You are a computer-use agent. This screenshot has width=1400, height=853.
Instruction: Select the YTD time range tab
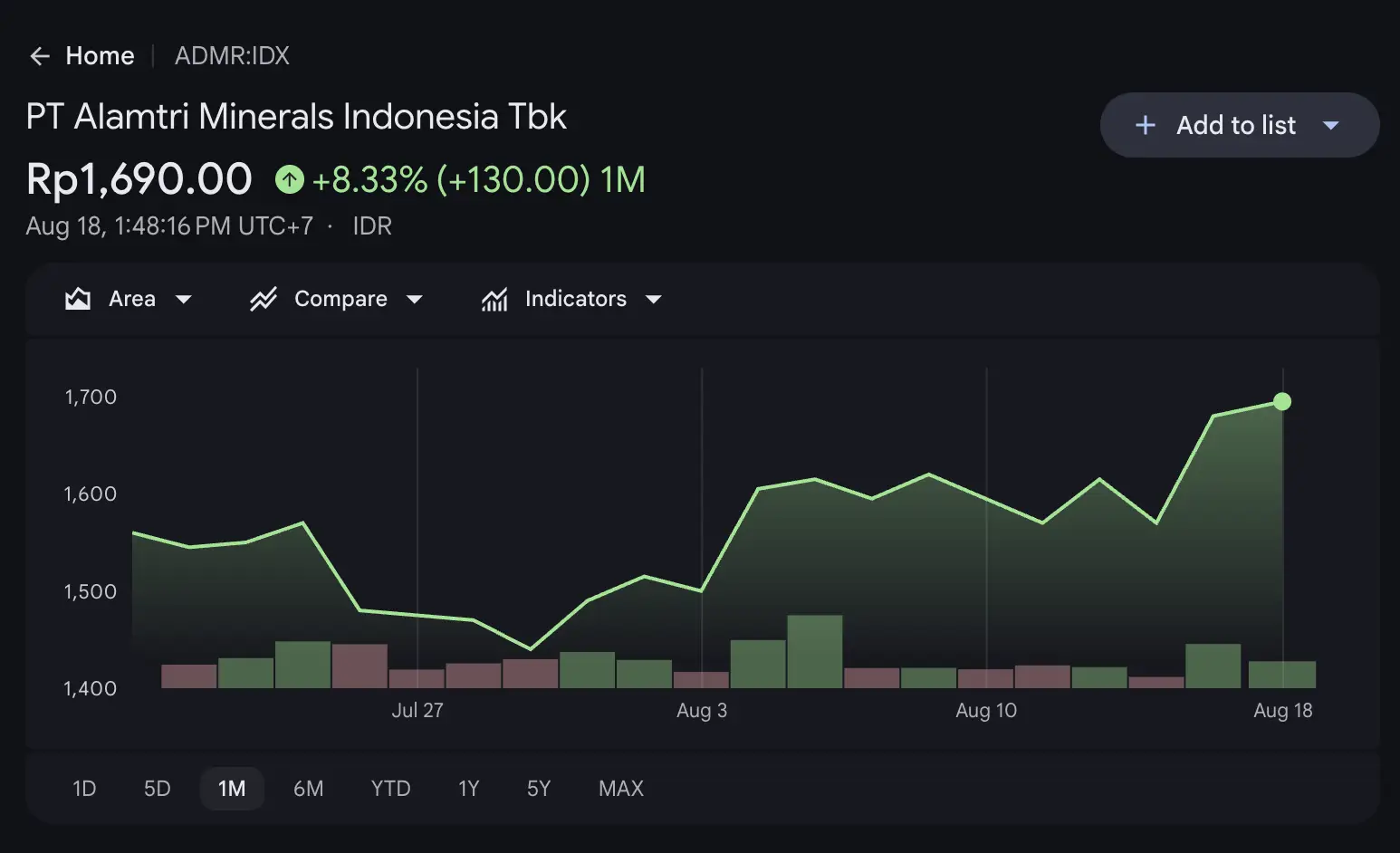pos(391,789)
